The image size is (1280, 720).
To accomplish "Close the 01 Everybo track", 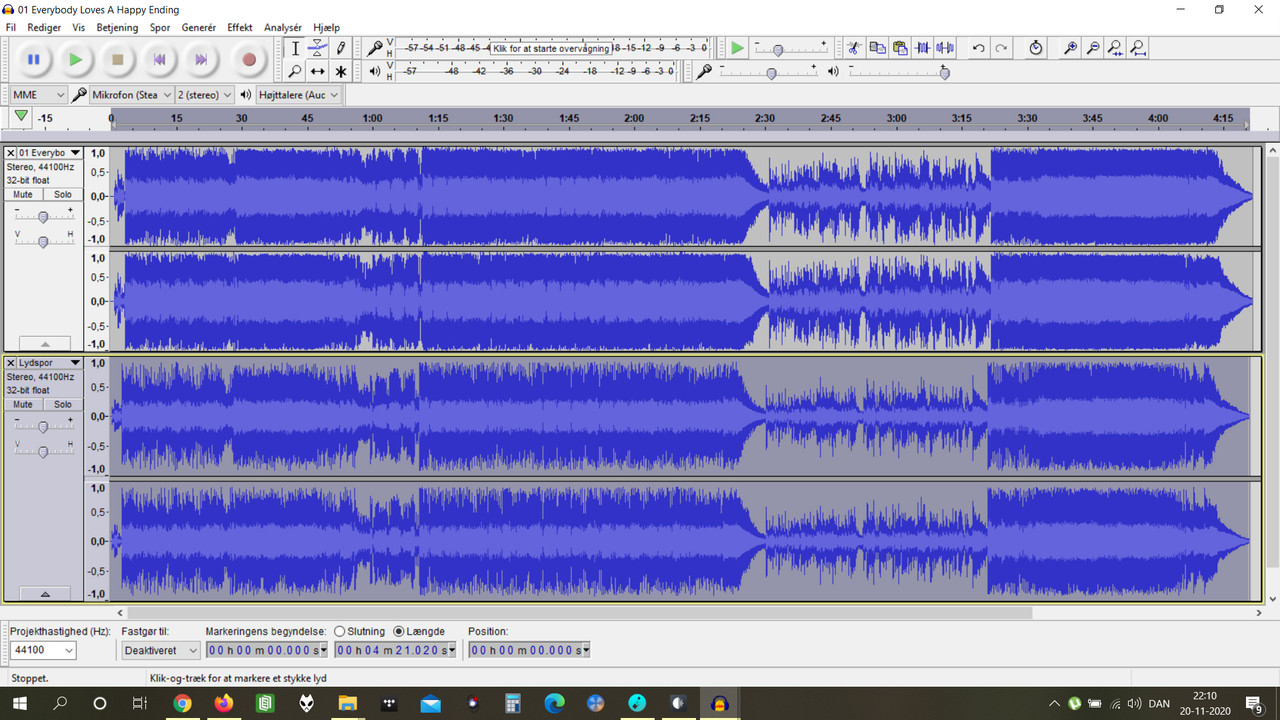I will click(11, 153).
